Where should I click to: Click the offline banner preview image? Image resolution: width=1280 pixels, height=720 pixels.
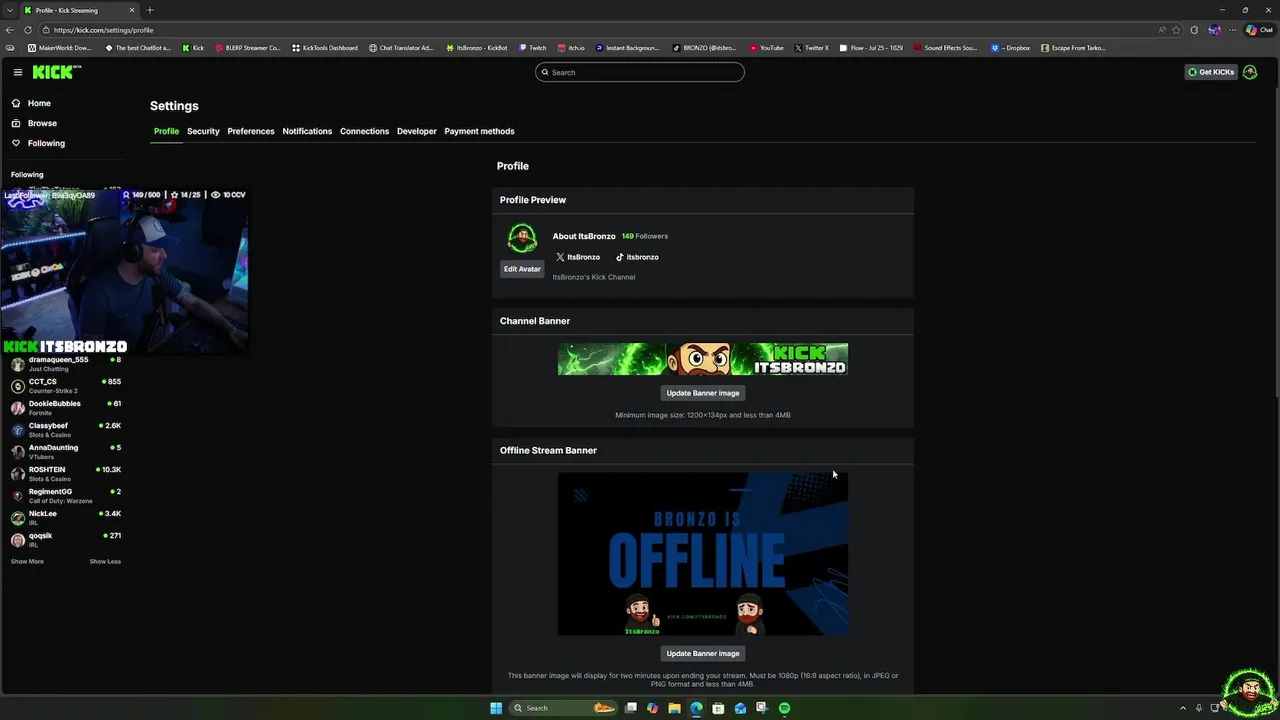pyautogui.click(x=703, y=554)
